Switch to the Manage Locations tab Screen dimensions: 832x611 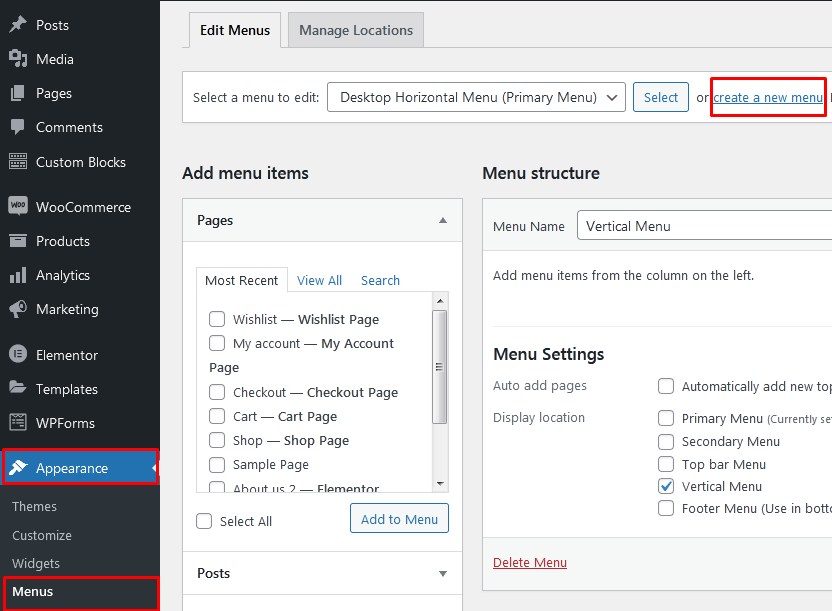click(x=356, y=30)
